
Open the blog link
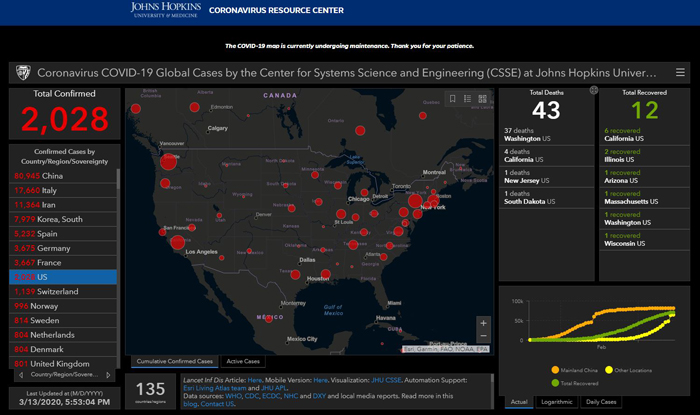190,404
